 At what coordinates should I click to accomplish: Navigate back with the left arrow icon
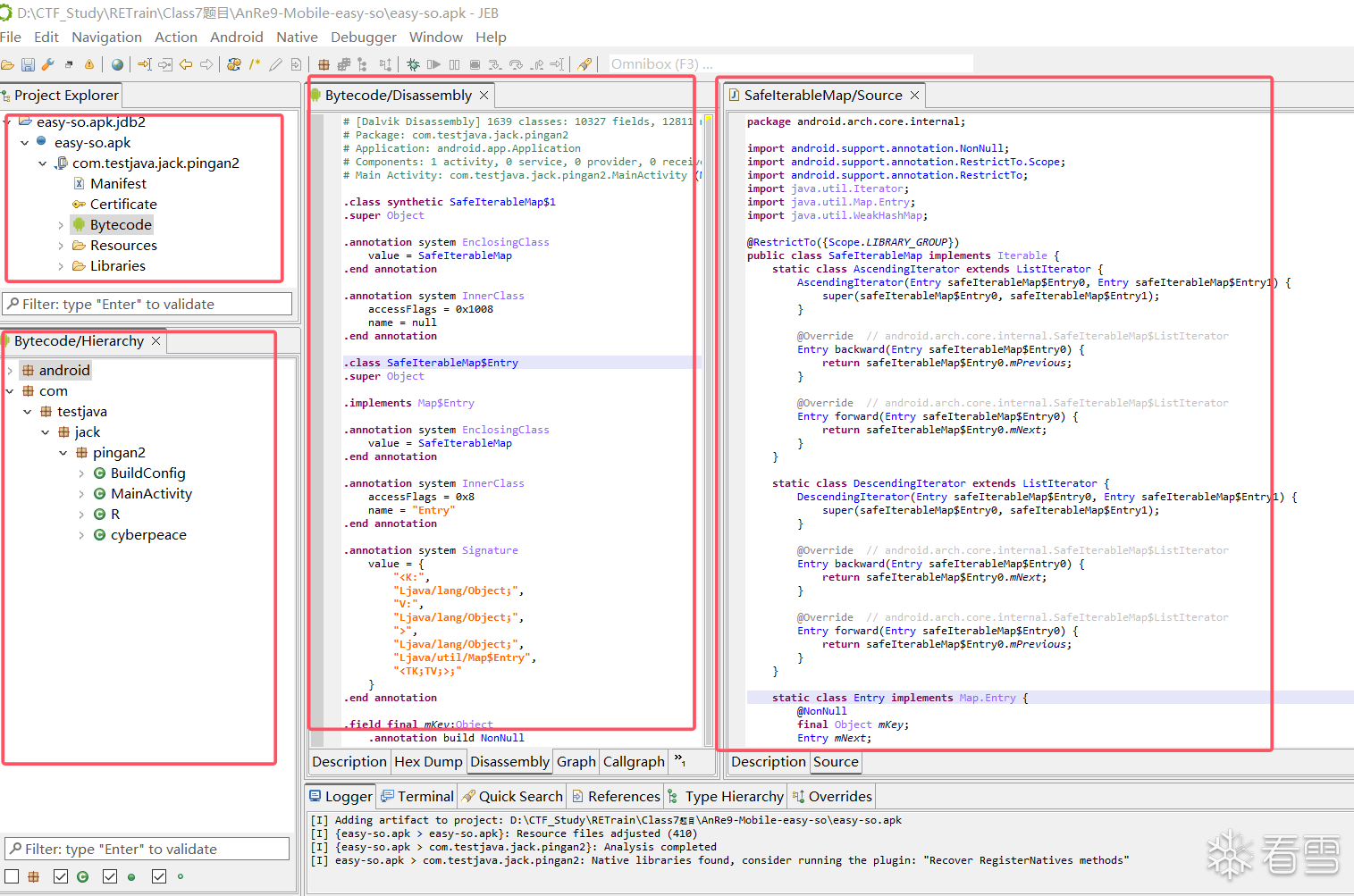tap(186, 64)
